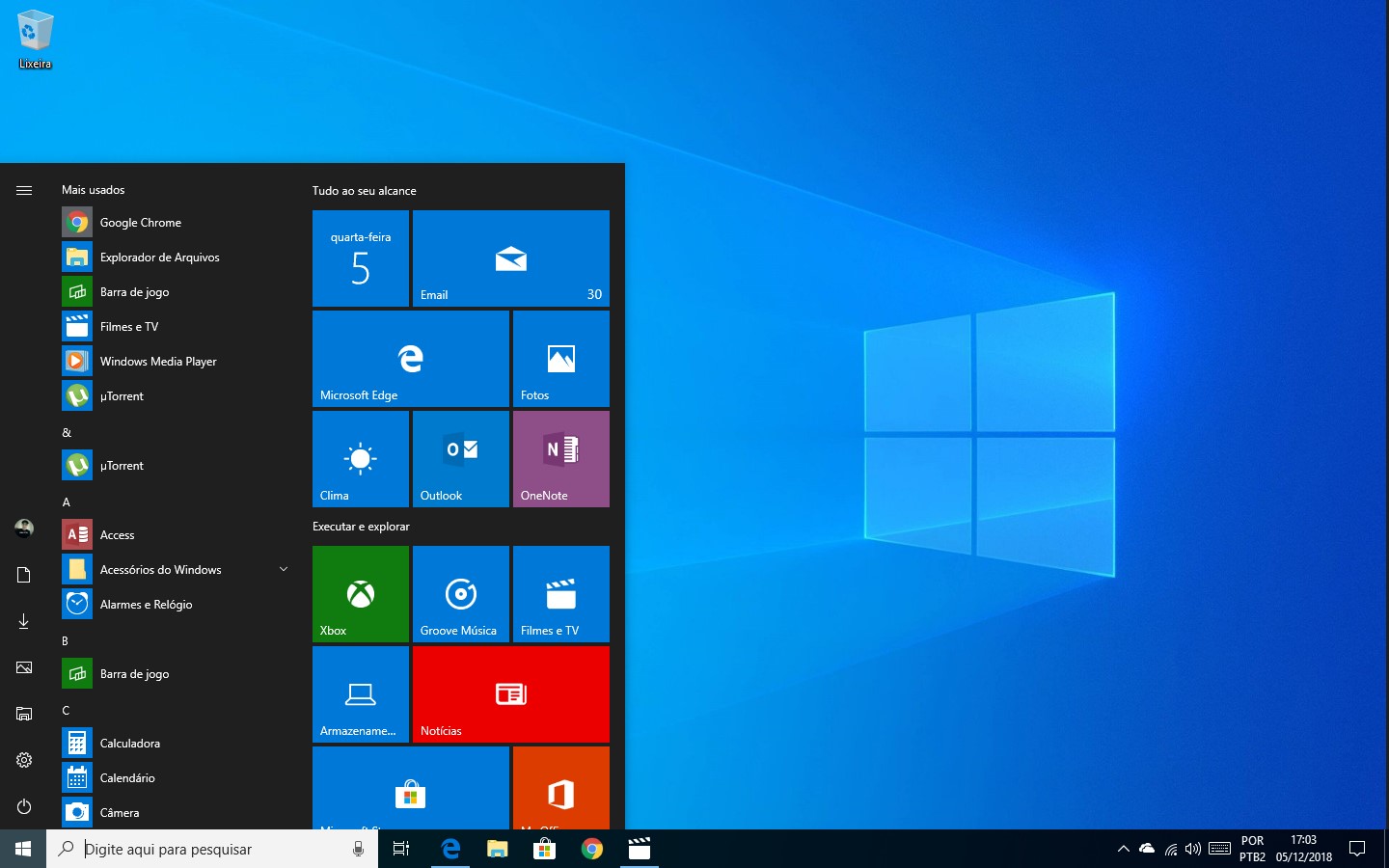The height and width of the screenshot is (868, 1389).
Task: Open Microsoft Store from the taskbar
Action: click(x=544, y=849)
